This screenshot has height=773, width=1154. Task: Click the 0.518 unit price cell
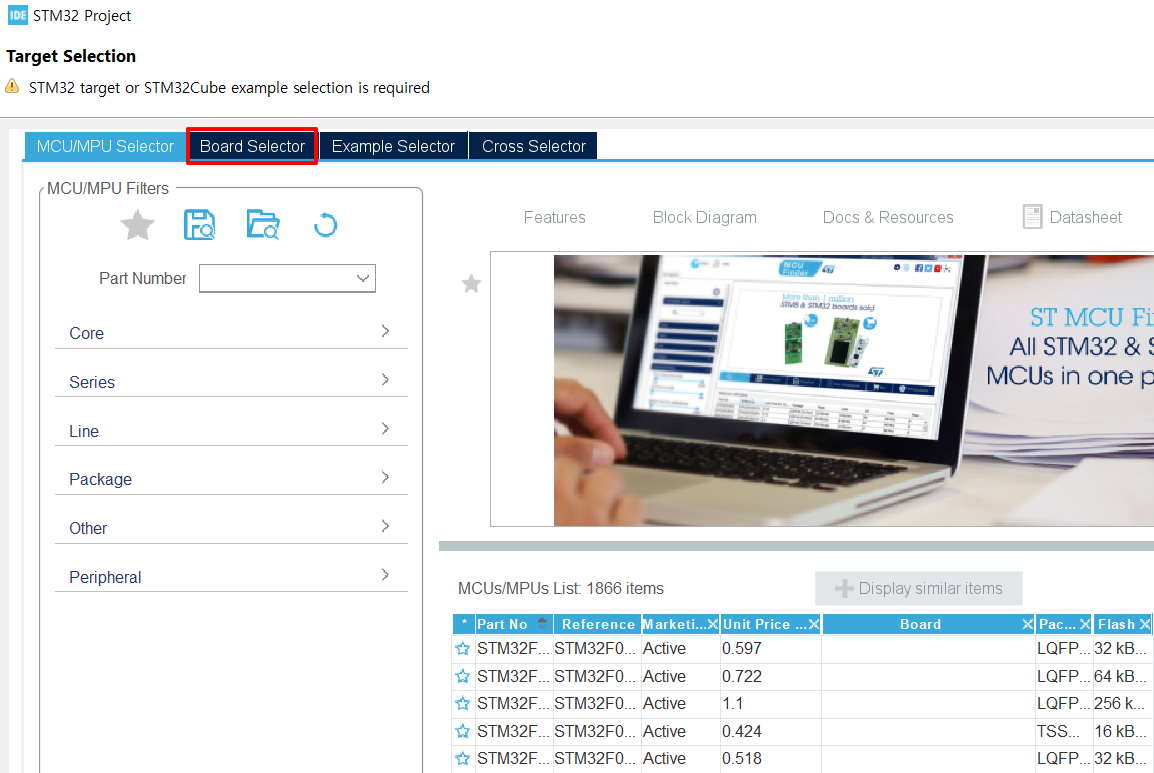pyautogui.click(x=771, y=758)
